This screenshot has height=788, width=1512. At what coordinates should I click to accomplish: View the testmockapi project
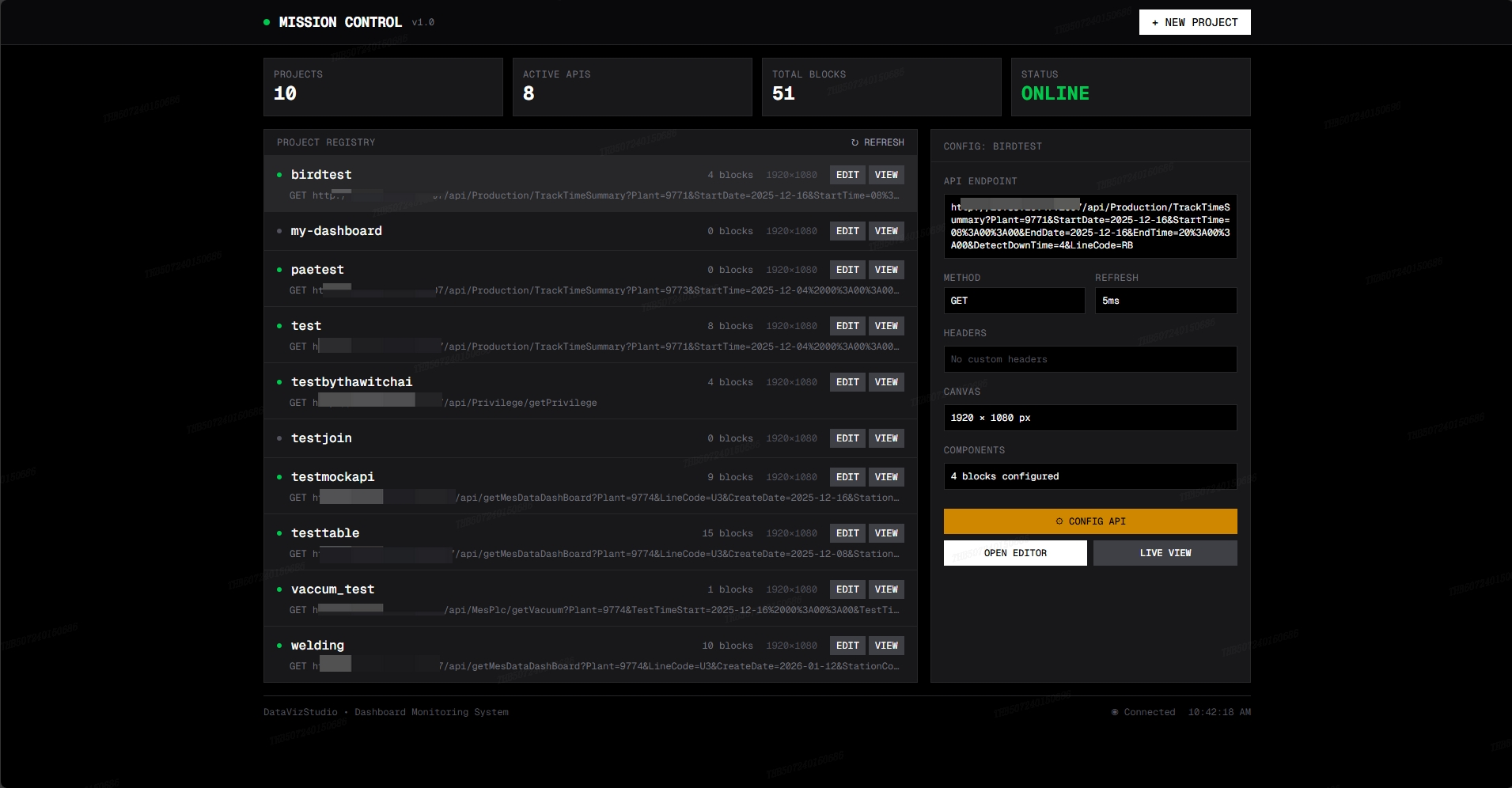(886, 477)
